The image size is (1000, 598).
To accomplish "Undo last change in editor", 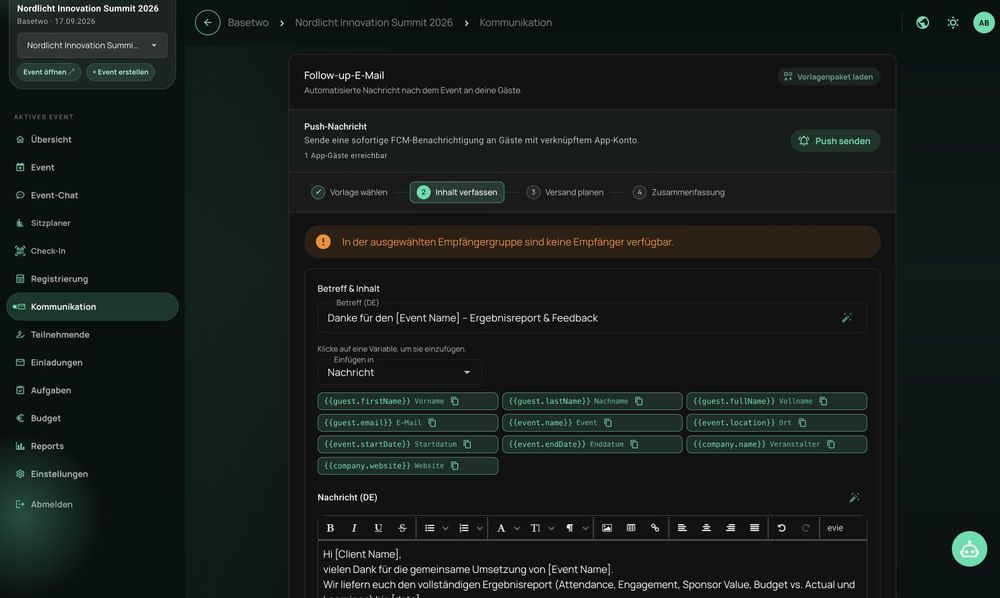I will coord(781,528).
